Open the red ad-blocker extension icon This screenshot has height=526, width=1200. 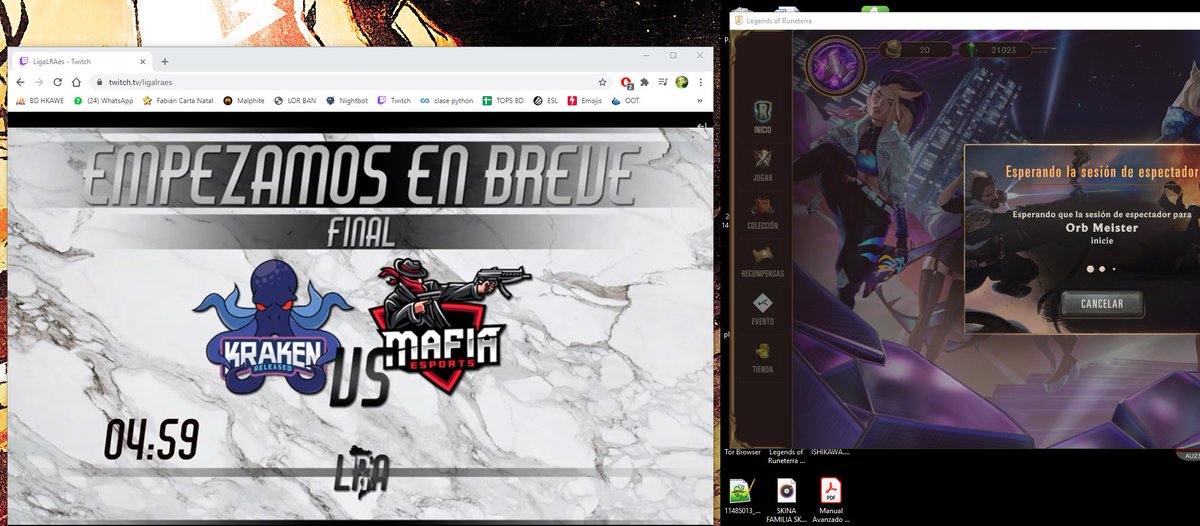point(626,82)
